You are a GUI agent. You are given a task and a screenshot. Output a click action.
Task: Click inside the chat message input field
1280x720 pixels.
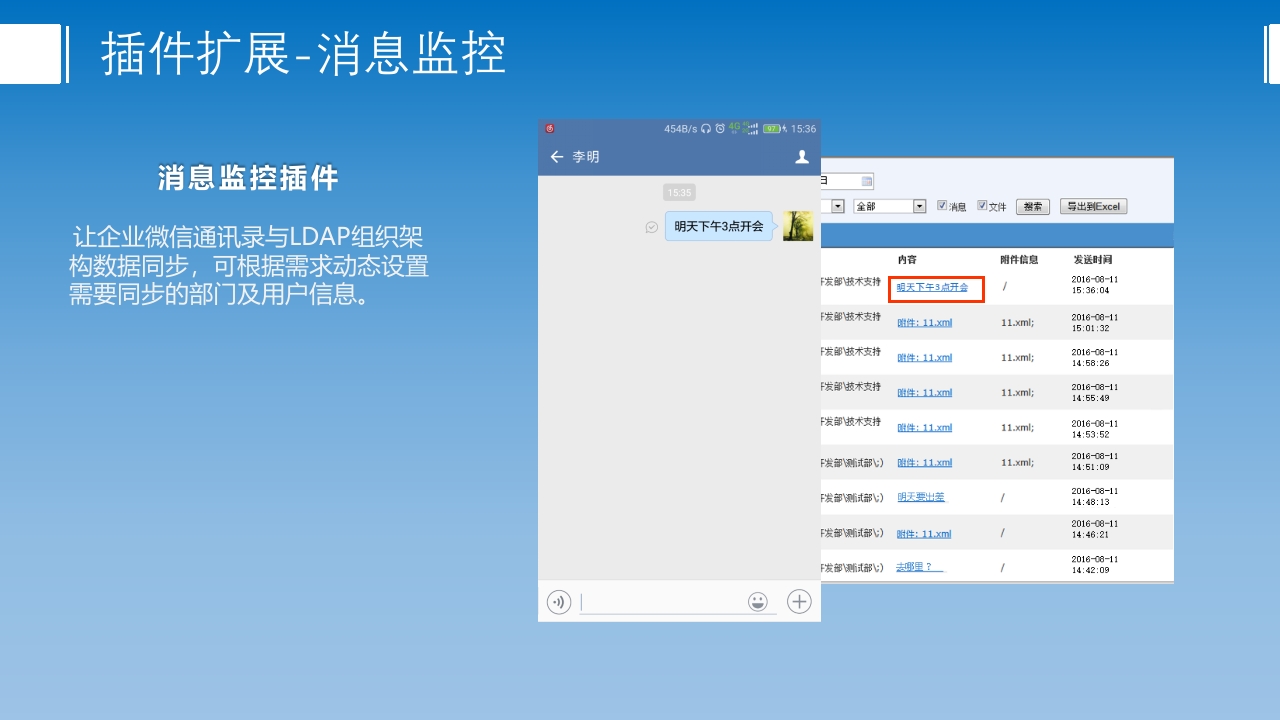click(x=660, y=601)
